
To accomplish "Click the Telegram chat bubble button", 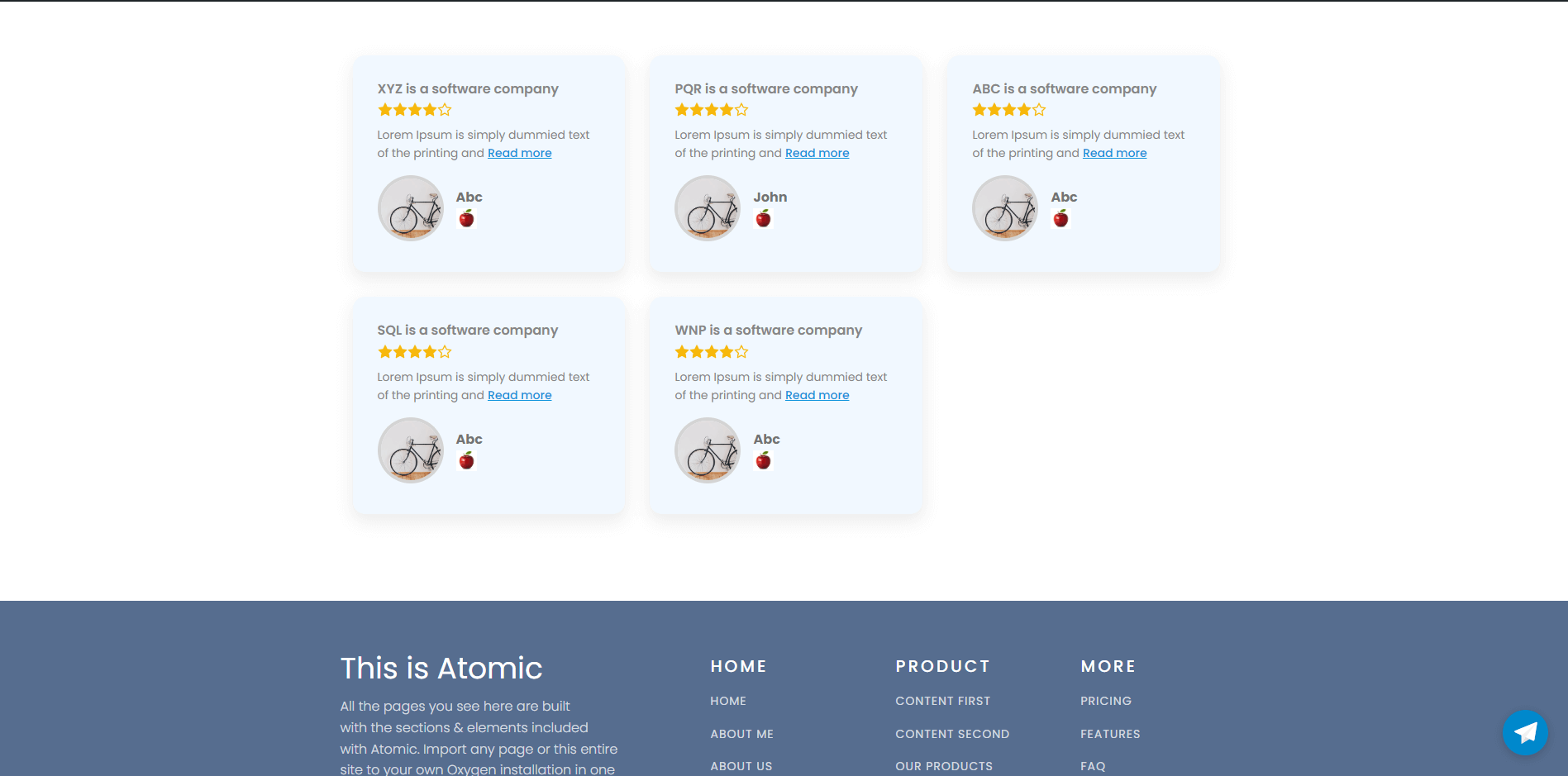I will point(1524,732).
